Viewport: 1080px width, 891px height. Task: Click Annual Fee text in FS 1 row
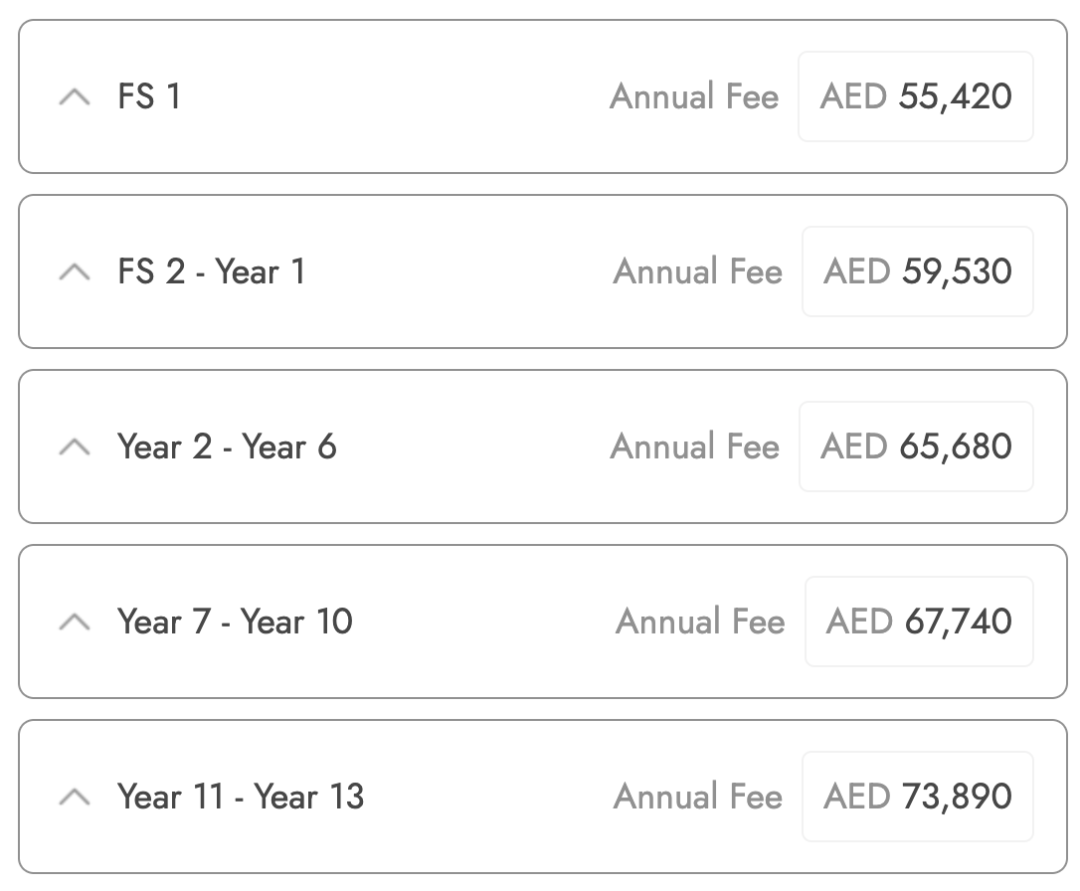pyautogui.click(x=694, y=97)
